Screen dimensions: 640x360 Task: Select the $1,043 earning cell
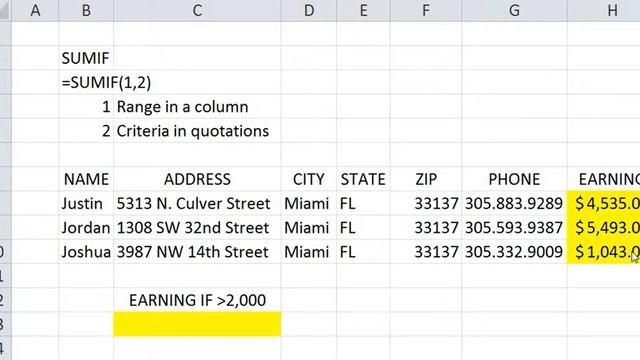(x=604, y=251)
